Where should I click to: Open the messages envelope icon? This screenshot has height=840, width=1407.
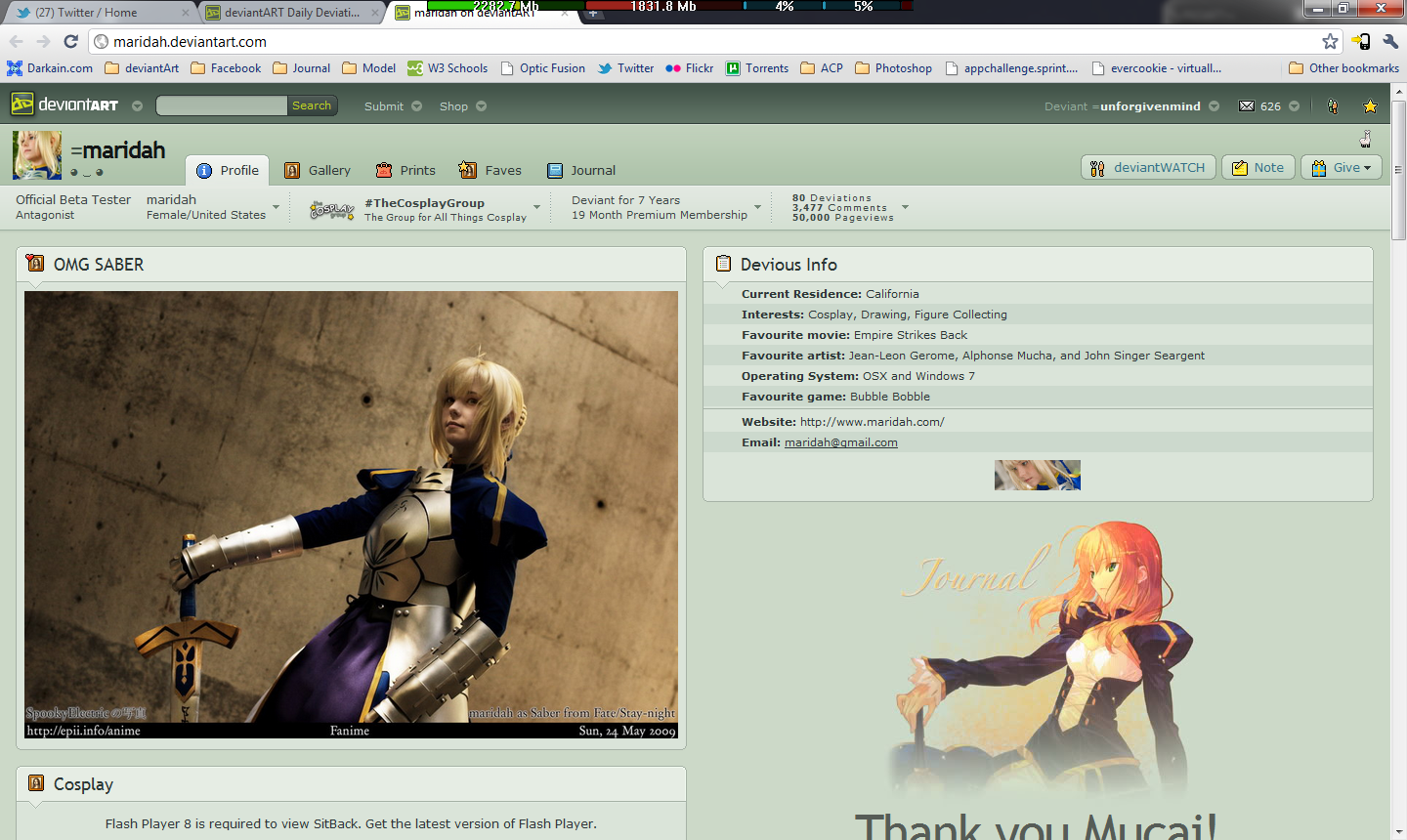[x=1247, y=106]
